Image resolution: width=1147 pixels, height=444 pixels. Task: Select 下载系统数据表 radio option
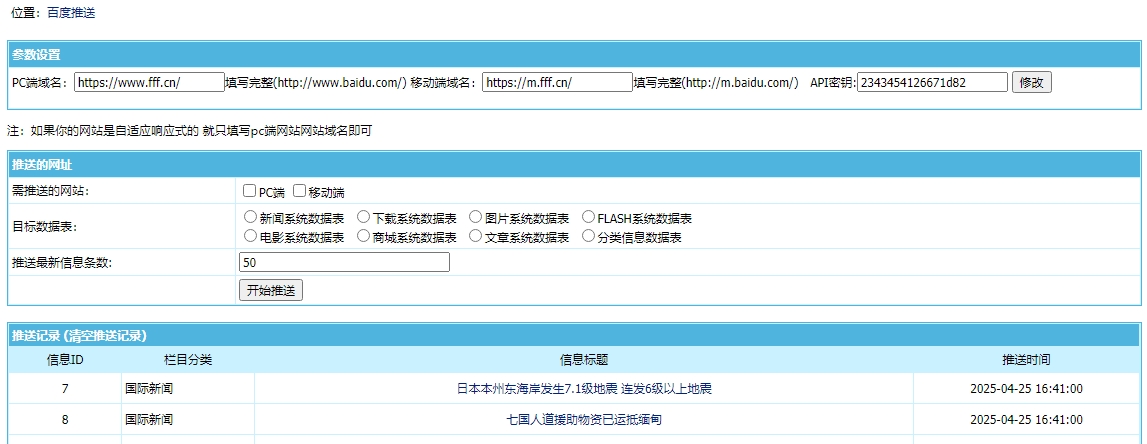363,217
